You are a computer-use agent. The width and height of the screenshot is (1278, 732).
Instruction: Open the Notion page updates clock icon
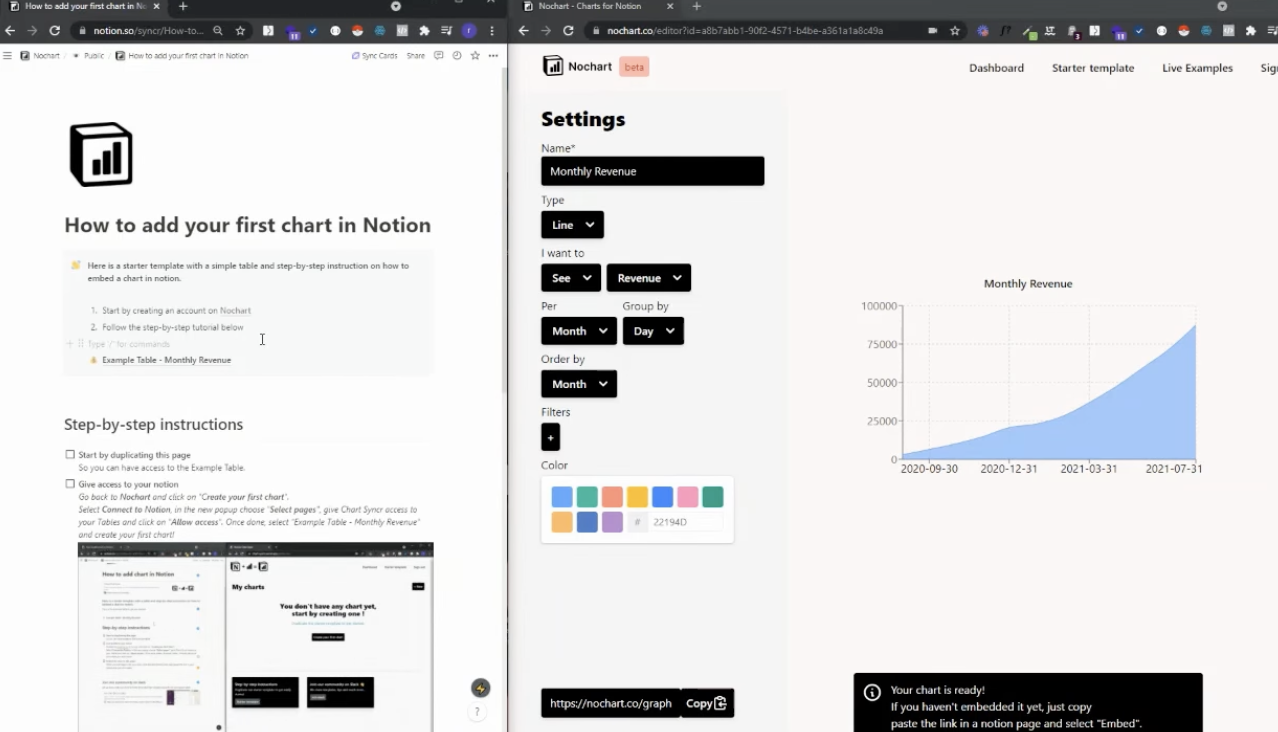pos(457,56)
